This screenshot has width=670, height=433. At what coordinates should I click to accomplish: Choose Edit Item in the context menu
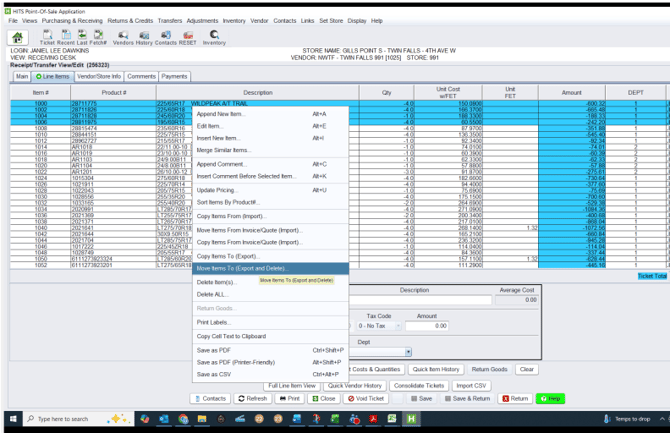270,126
